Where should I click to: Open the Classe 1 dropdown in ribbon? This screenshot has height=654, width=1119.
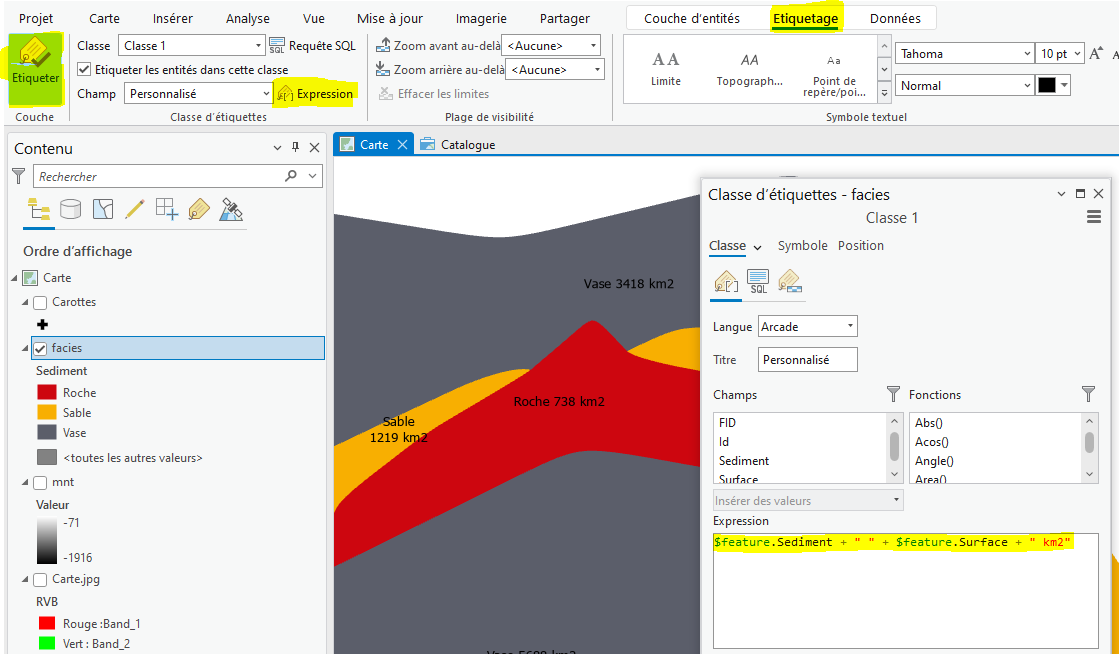258,46
